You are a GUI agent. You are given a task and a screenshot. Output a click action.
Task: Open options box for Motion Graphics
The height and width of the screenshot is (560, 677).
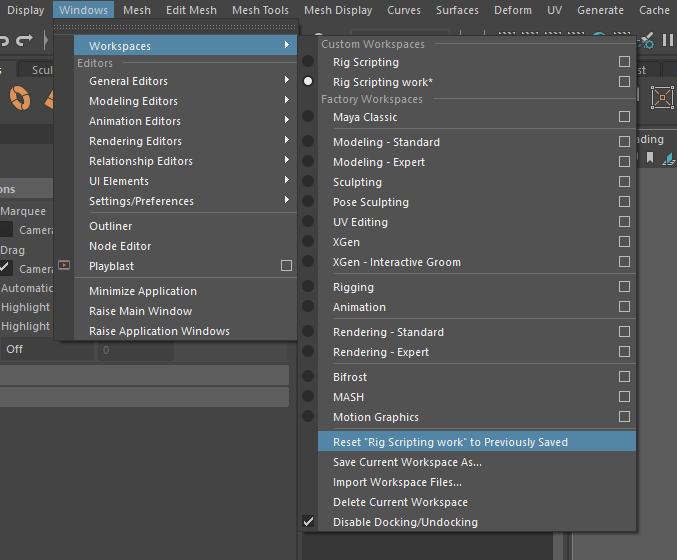(x=624, y=417)
